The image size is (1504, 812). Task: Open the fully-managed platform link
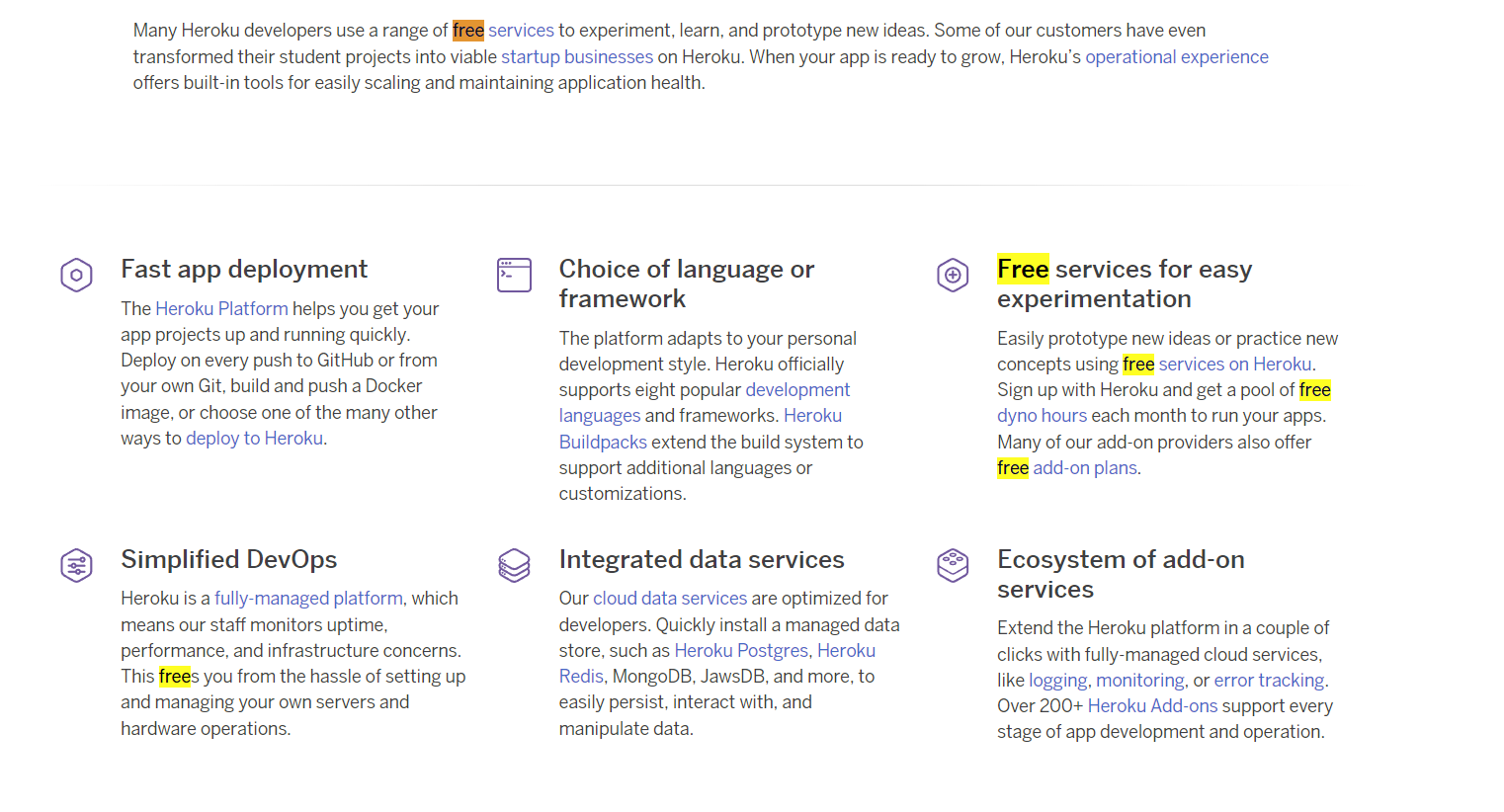click(x=308, y=599)
